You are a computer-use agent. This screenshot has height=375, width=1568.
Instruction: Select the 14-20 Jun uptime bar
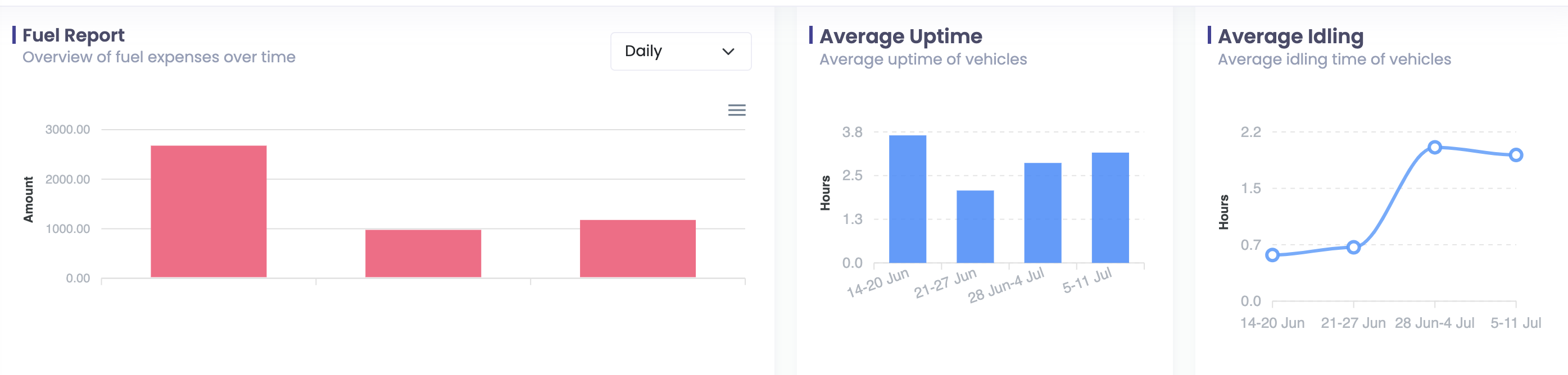(907, 199)
